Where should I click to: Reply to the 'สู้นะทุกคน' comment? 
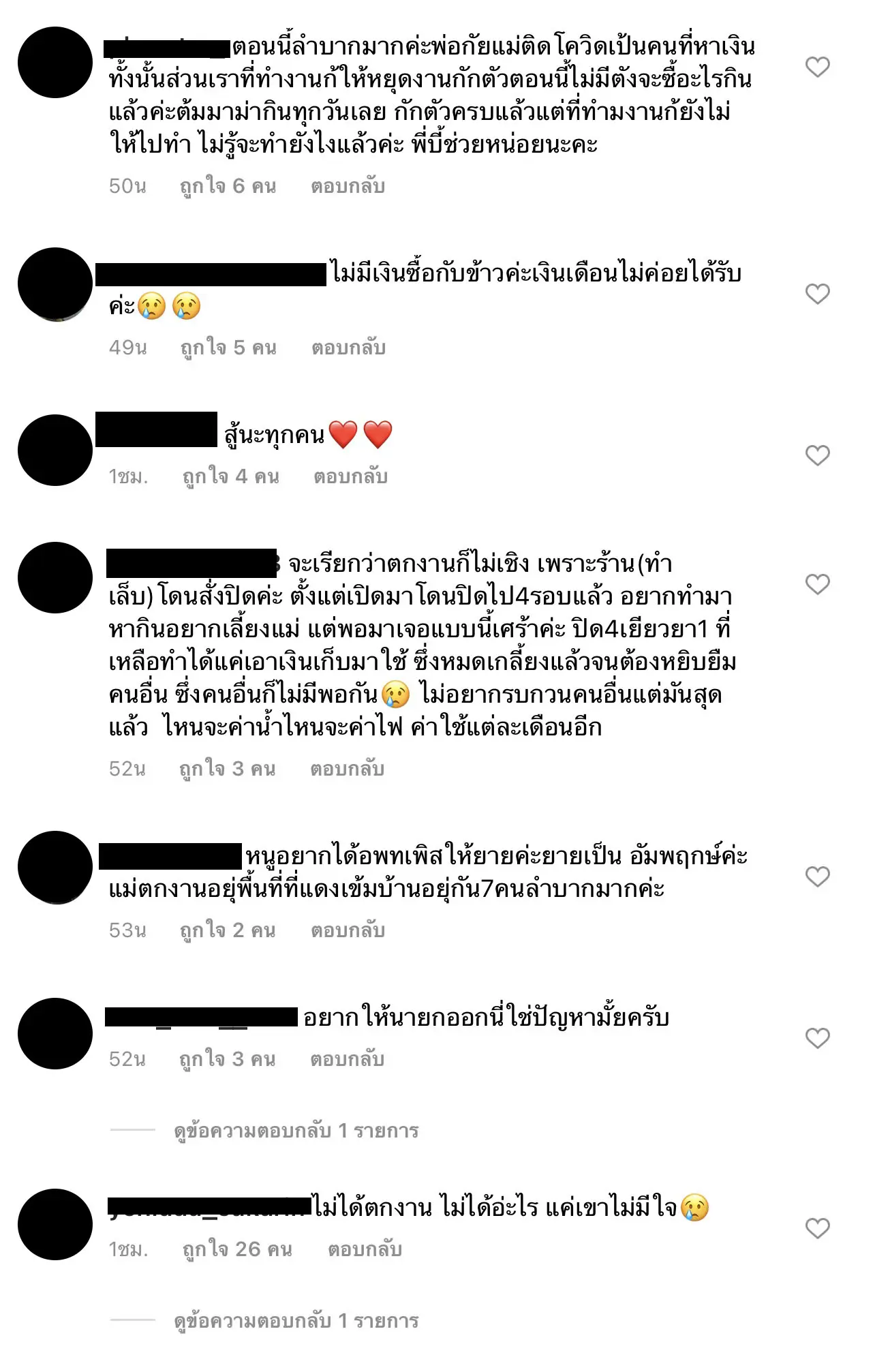point(351,476)
